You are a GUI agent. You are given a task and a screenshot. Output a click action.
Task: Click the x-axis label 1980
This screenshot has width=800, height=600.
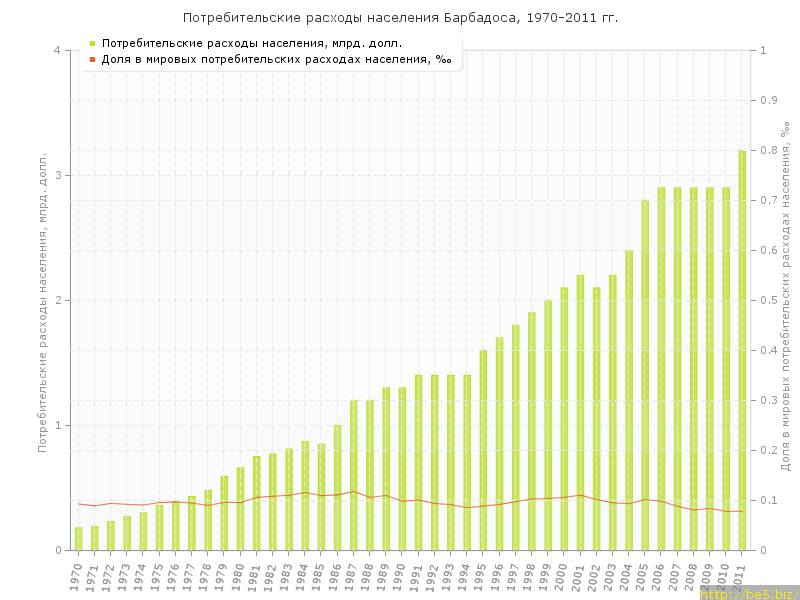[238, 577]
